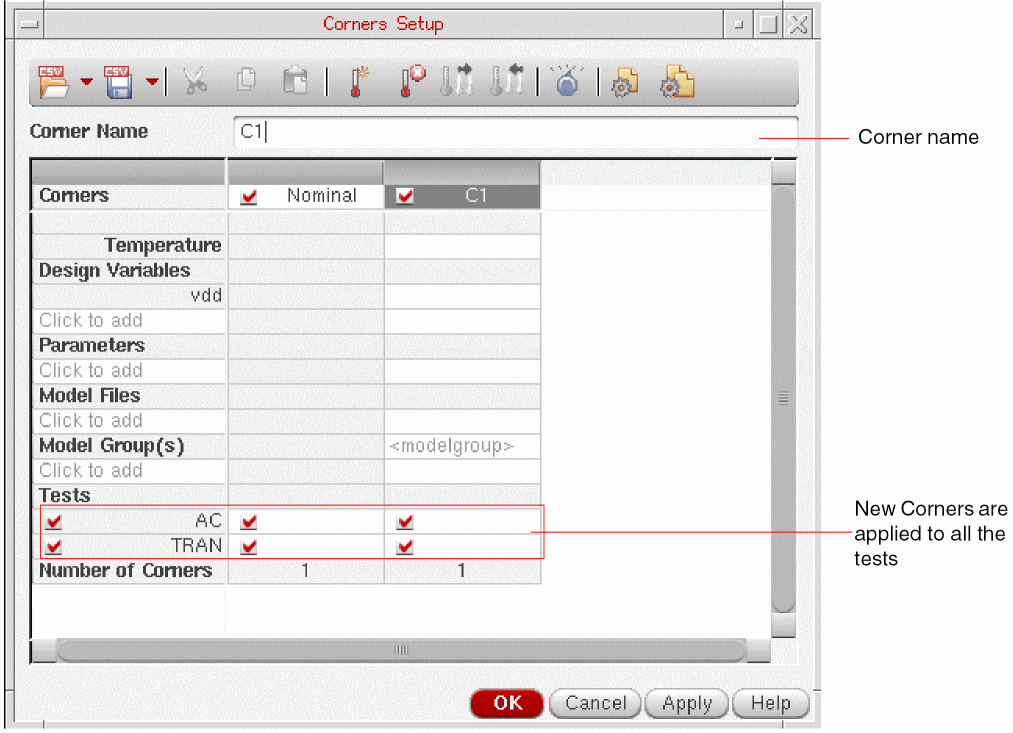Viewport: 1013px width, 733px height.
Task: Toggle TRAN test for Nominal corner
Action: 249,546
